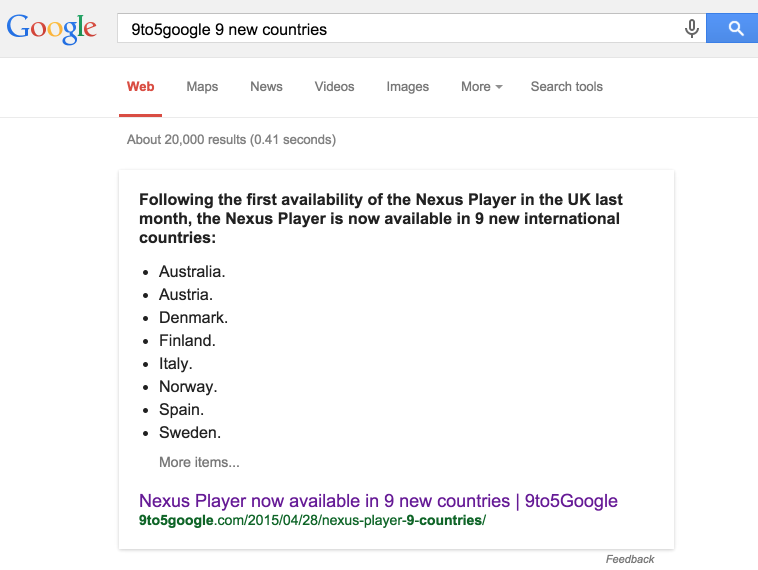Select the Web tab

[x=141, y=87]
